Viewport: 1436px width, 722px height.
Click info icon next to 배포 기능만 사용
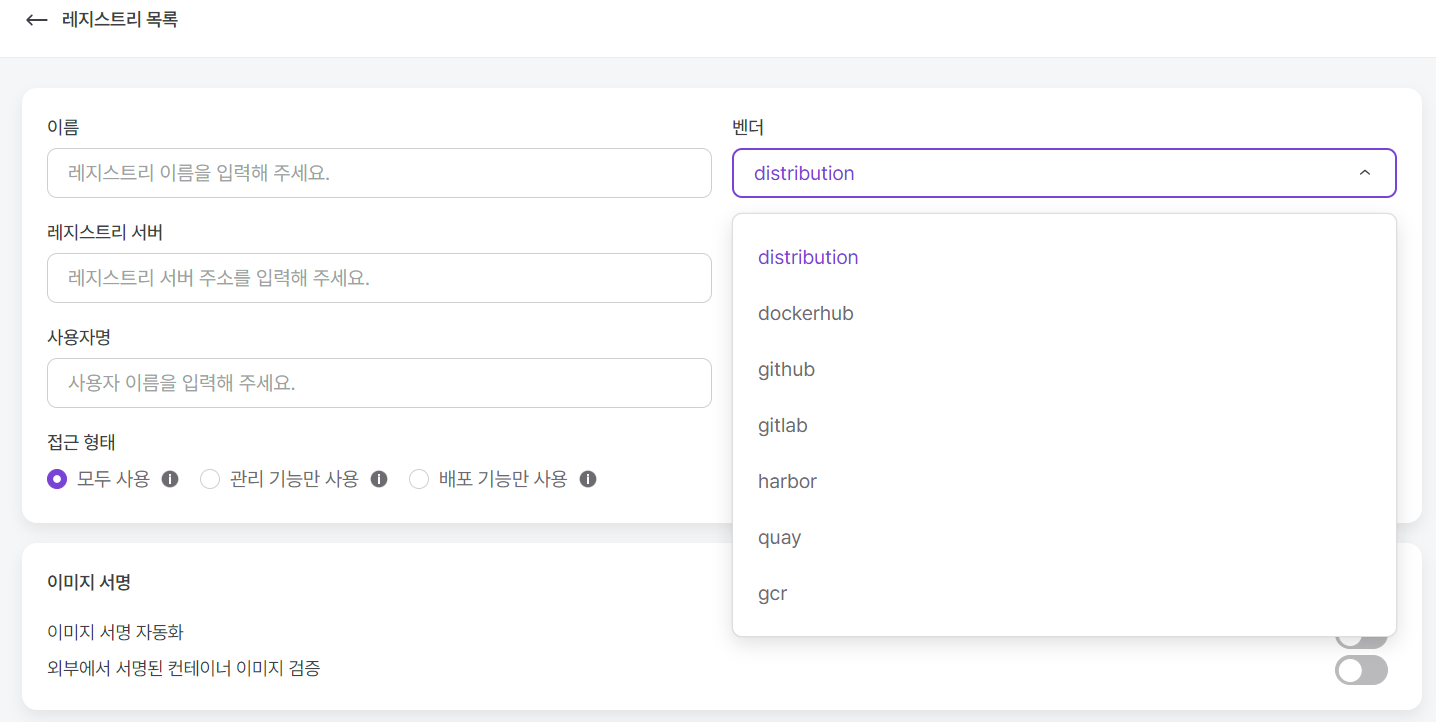588,479
